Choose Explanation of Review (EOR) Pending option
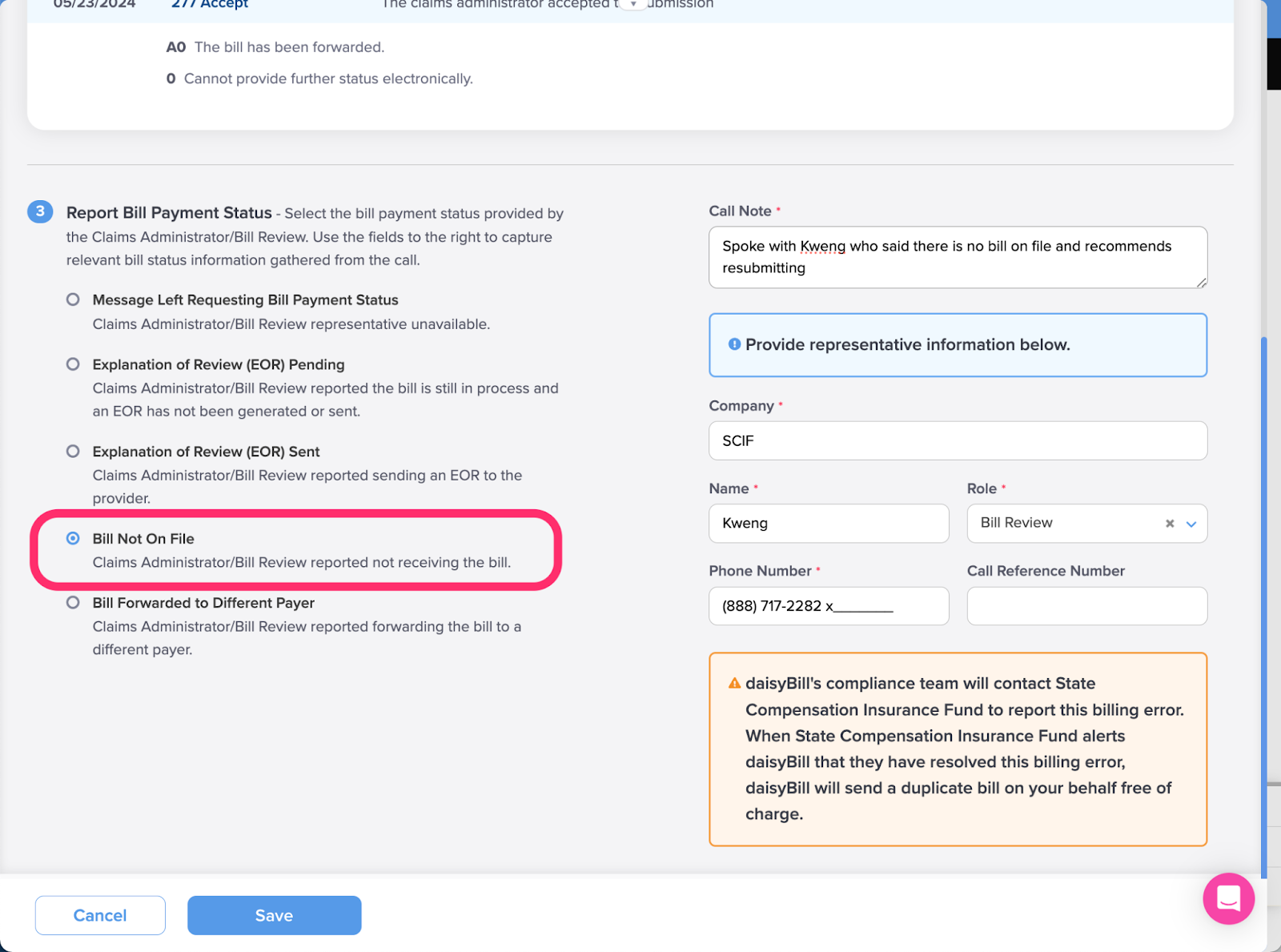The height and width of the screenshot is (952, 1281). click(73, 364)
